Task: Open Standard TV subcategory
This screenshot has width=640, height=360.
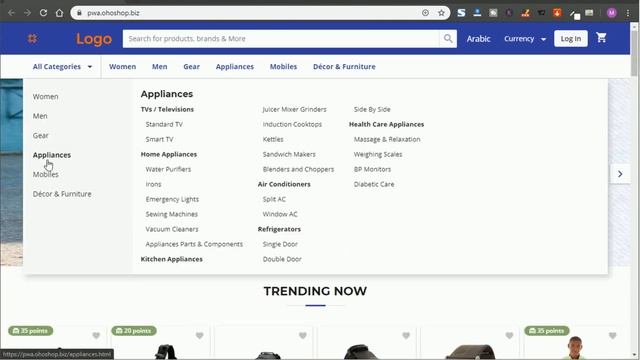Action: tap(164, 124)
